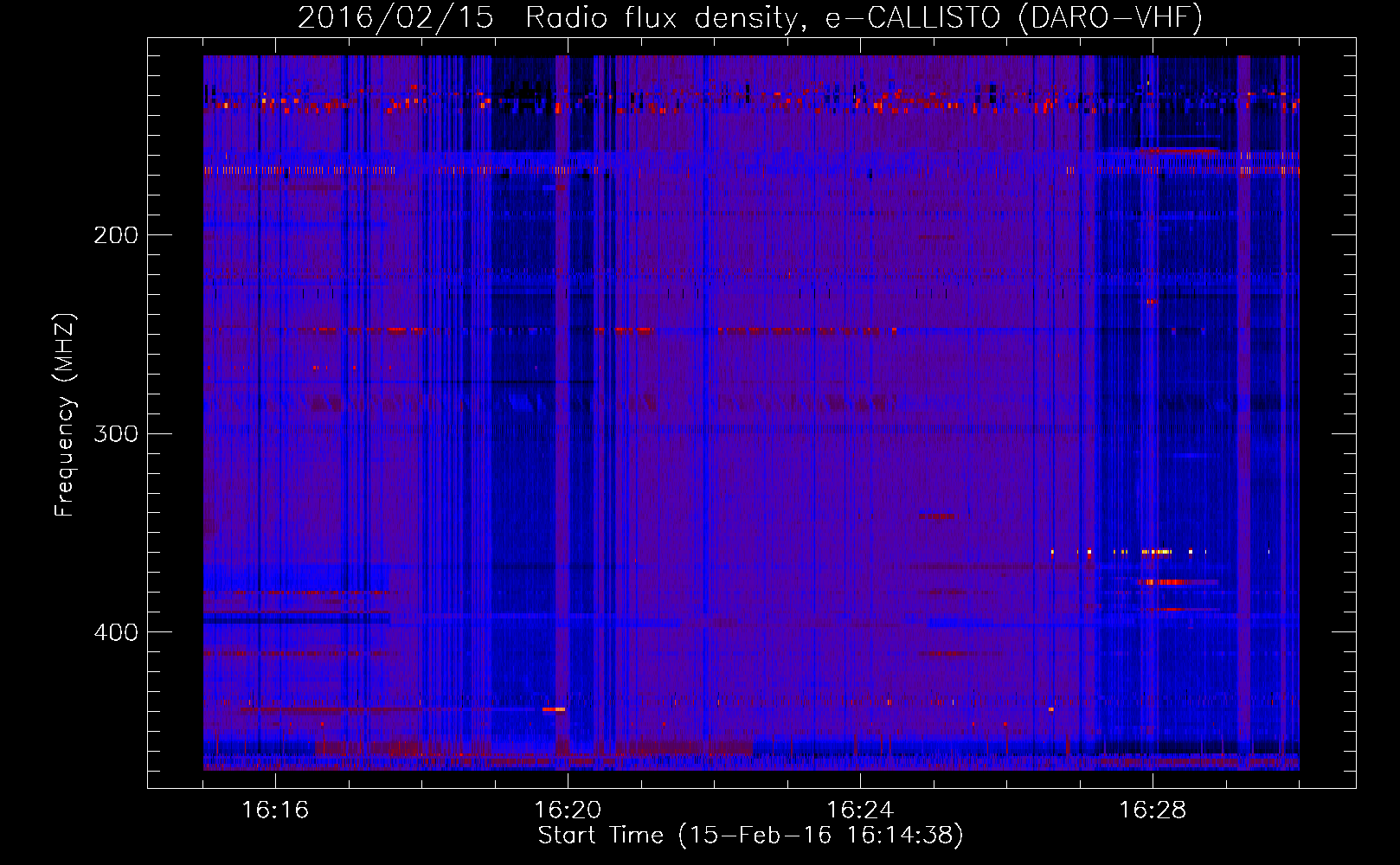Screen dimensions: 1400x865
Task: Click the '200' frequency tick label
Action: pos(116,235)
